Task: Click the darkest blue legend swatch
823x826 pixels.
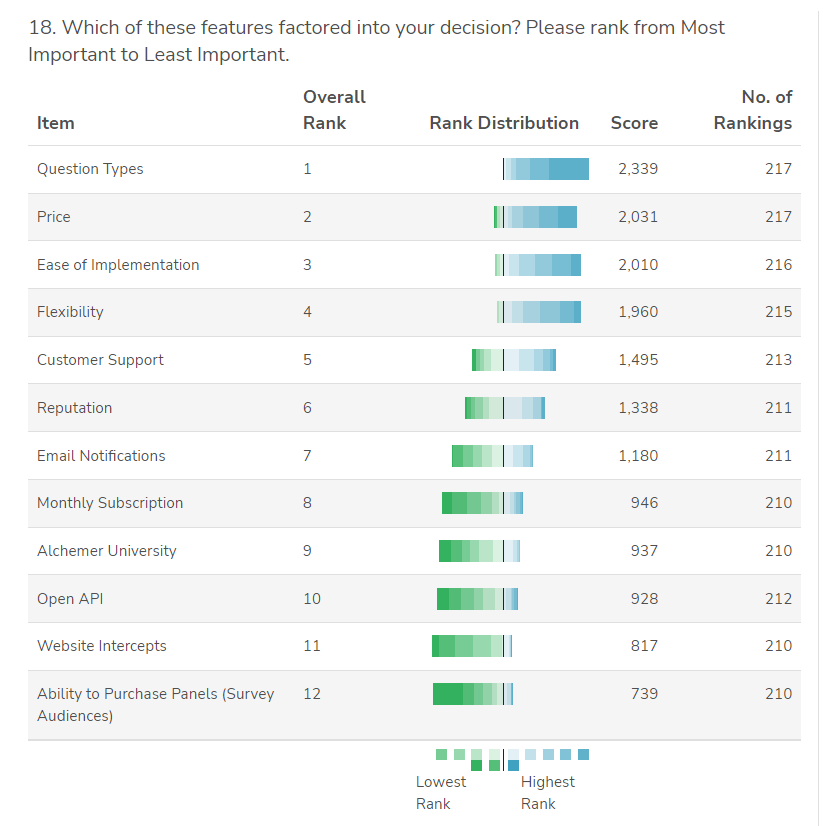Action: (x=513, y=765)
